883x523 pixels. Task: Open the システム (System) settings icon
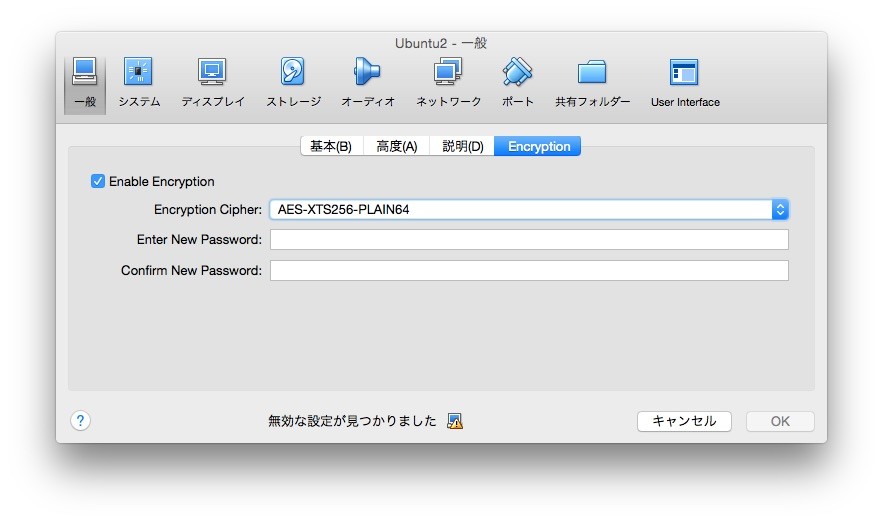click(139, 83)
